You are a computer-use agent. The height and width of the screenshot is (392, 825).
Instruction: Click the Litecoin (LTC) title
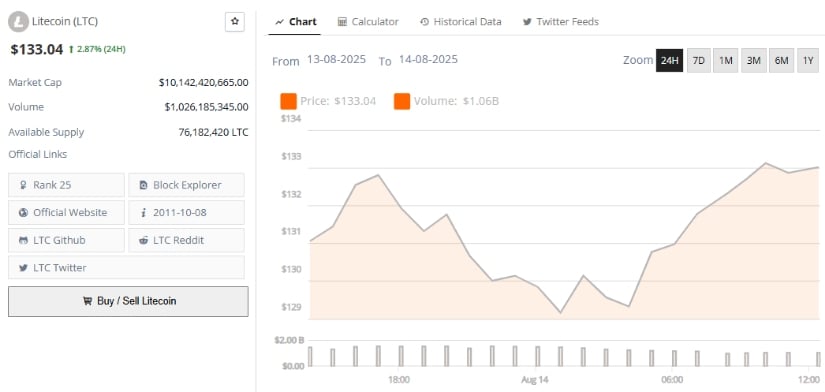click(x=65, y=22)
